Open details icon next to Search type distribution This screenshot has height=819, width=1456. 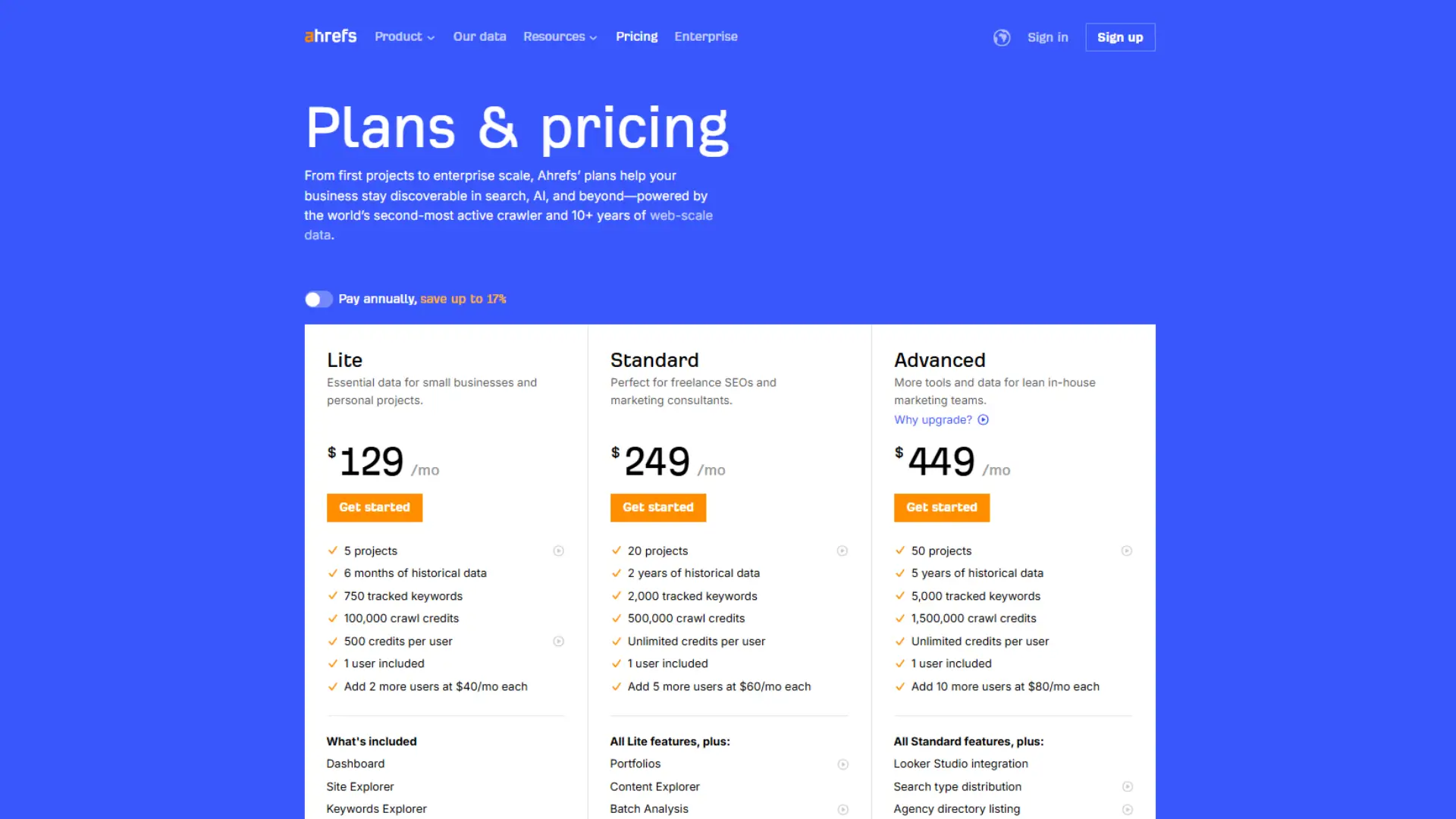1127,786
